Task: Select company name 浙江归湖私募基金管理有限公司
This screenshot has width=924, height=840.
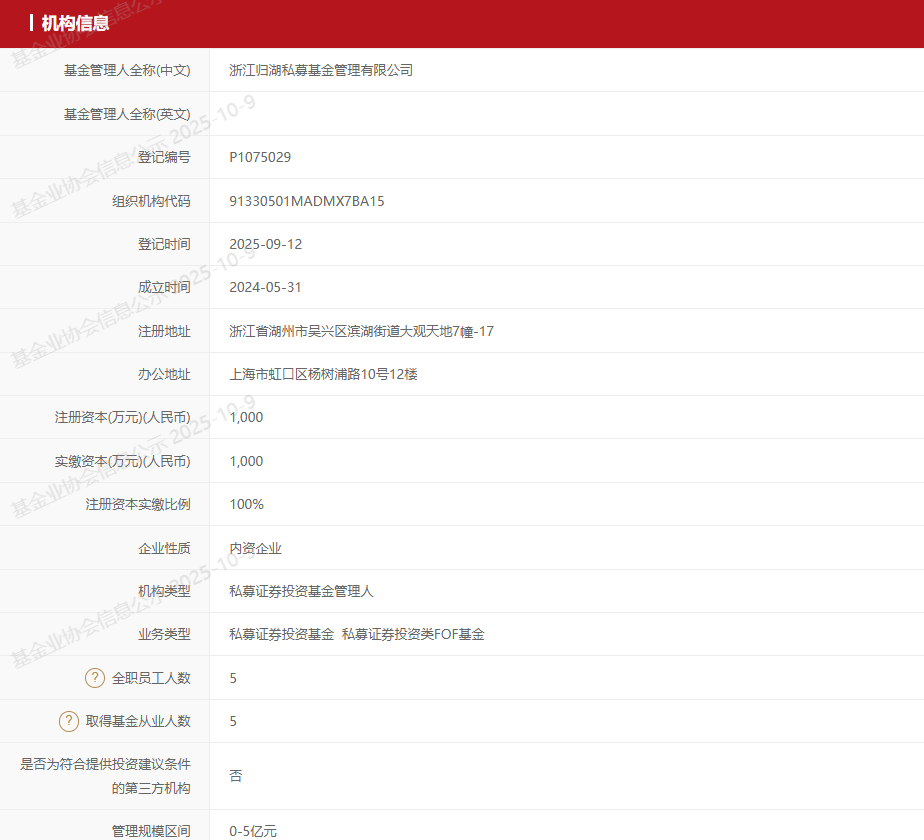Action: (321, 70)
